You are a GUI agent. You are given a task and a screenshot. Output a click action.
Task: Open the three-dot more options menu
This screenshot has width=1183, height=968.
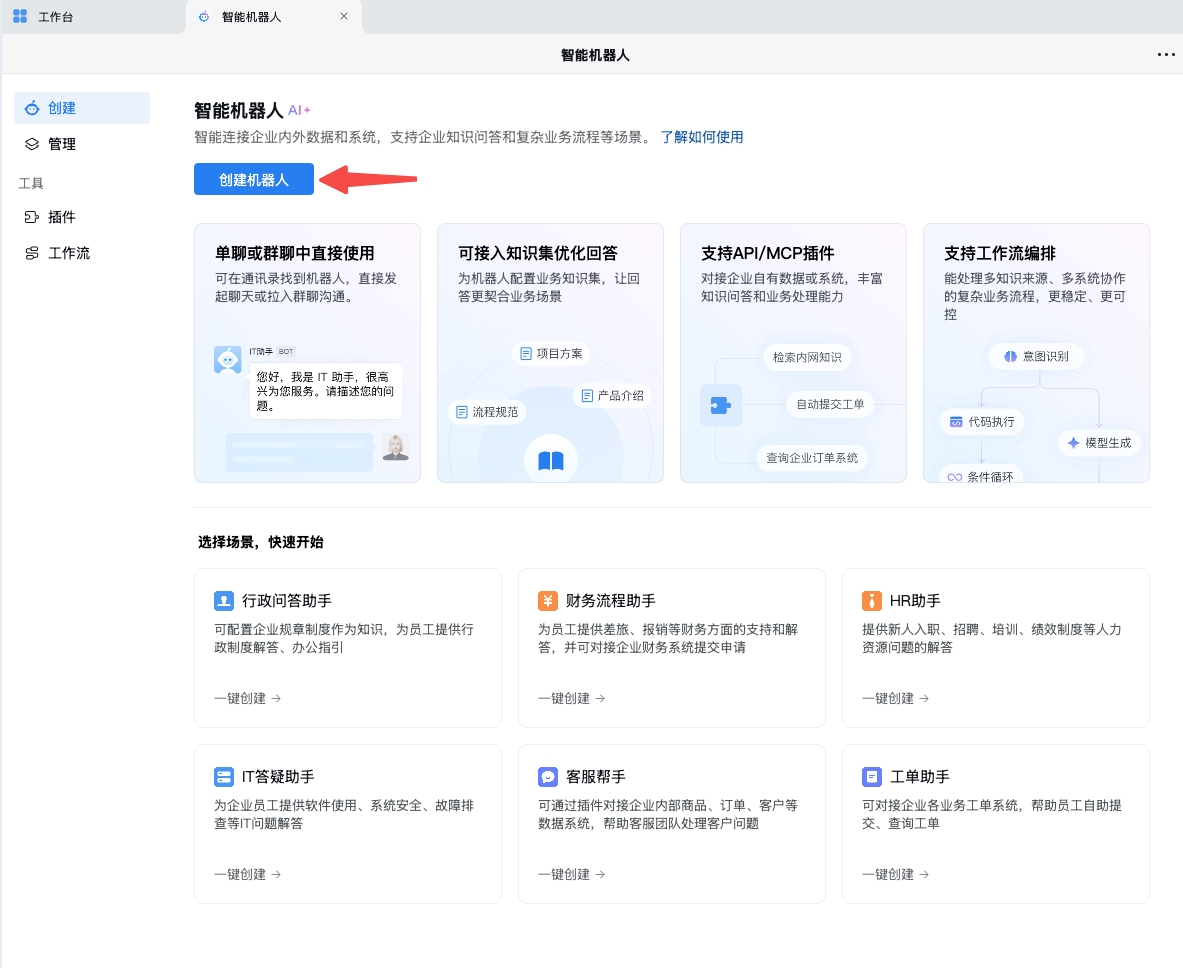1166,54
